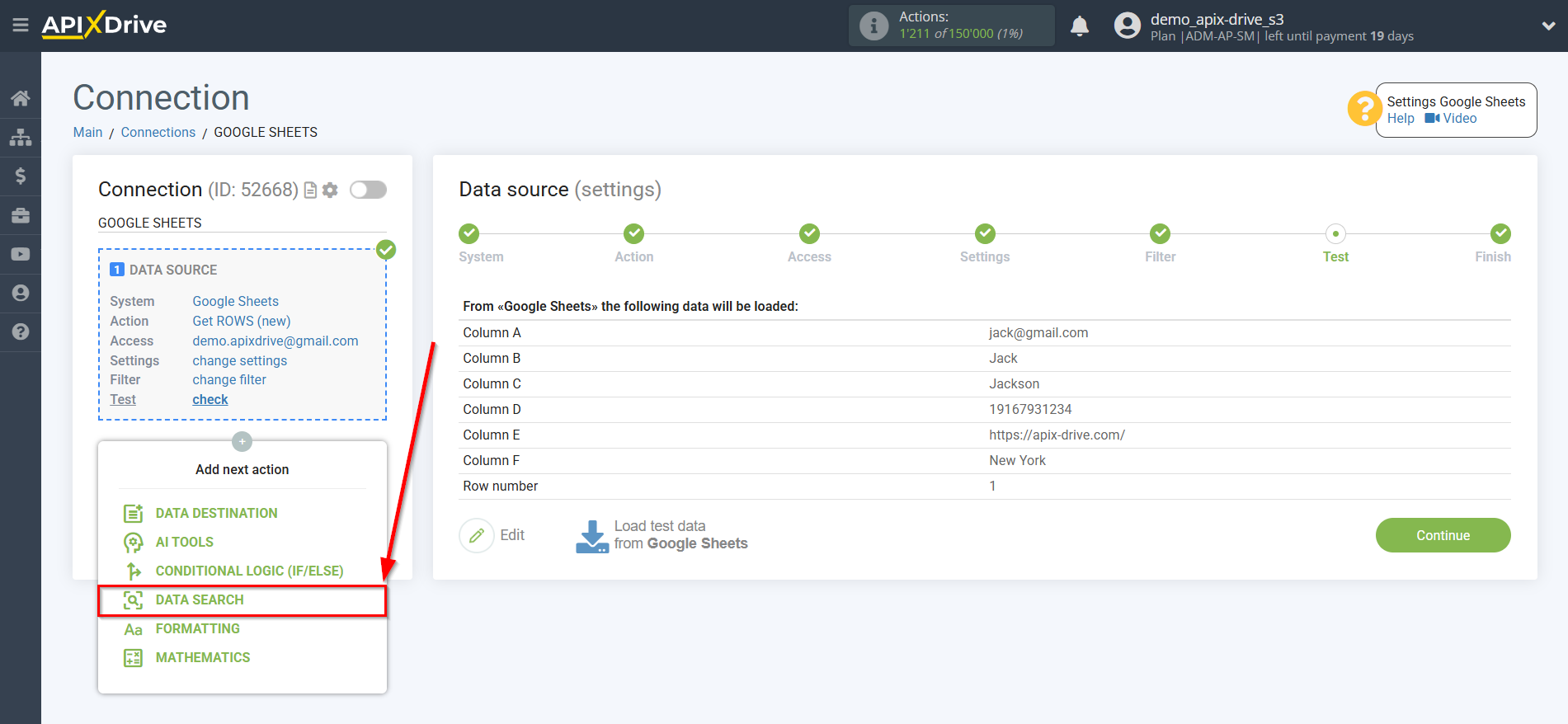Image resolution: width=1568 pixels, height=724 pixels.
Task: Open the profile sidebar icon
Action: click(21, 293)
